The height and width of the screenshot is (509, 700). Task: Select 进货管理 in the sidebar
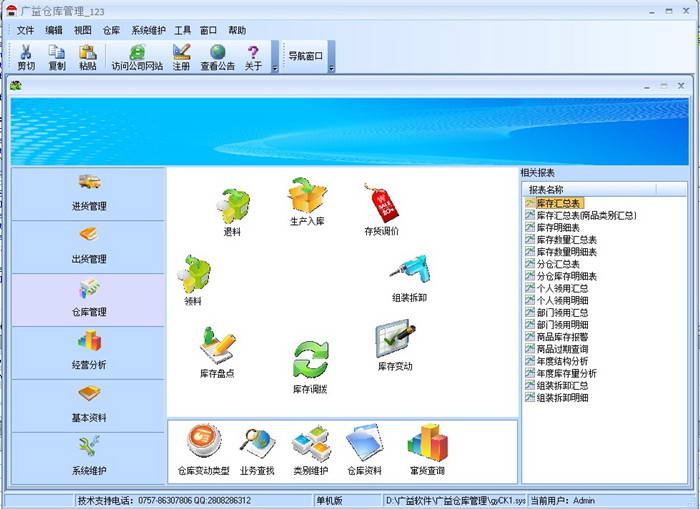pos(89,194)
